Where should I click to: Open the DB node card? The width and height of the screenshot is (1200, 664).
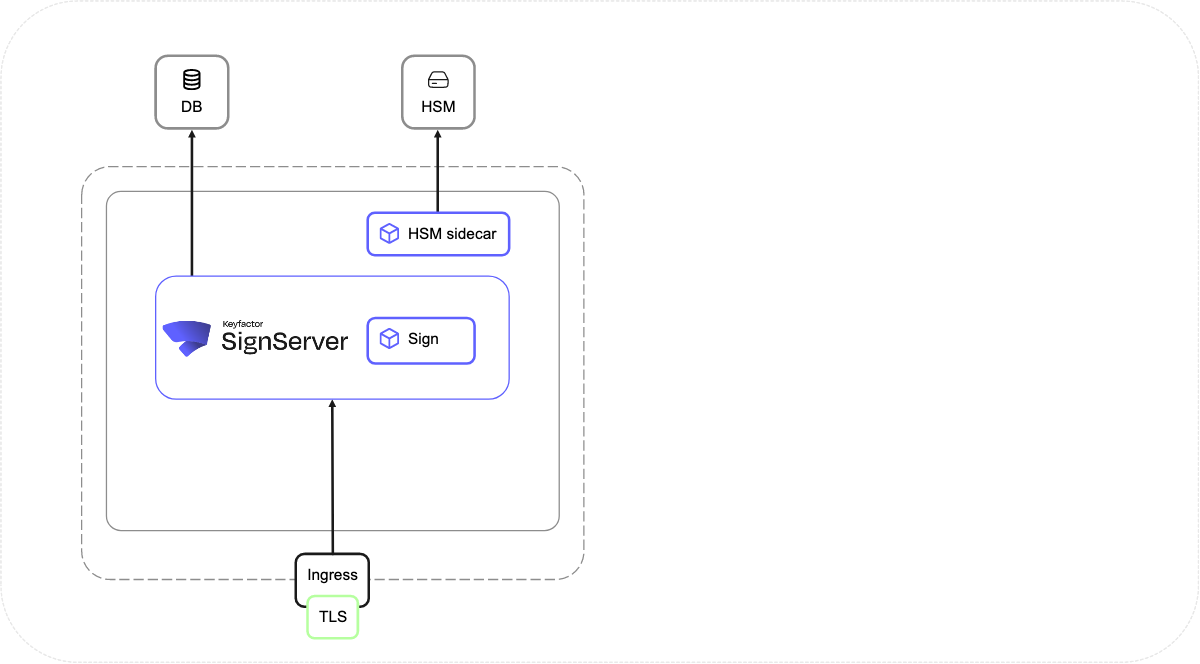[x=191, y=92]
